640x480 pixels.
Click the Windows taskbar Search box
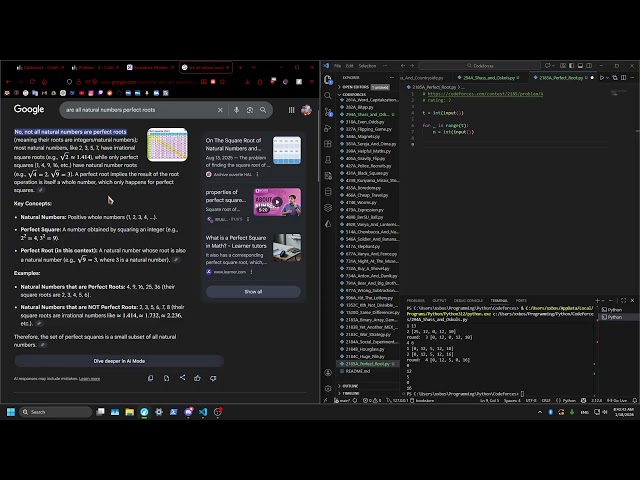click(55, 412)
